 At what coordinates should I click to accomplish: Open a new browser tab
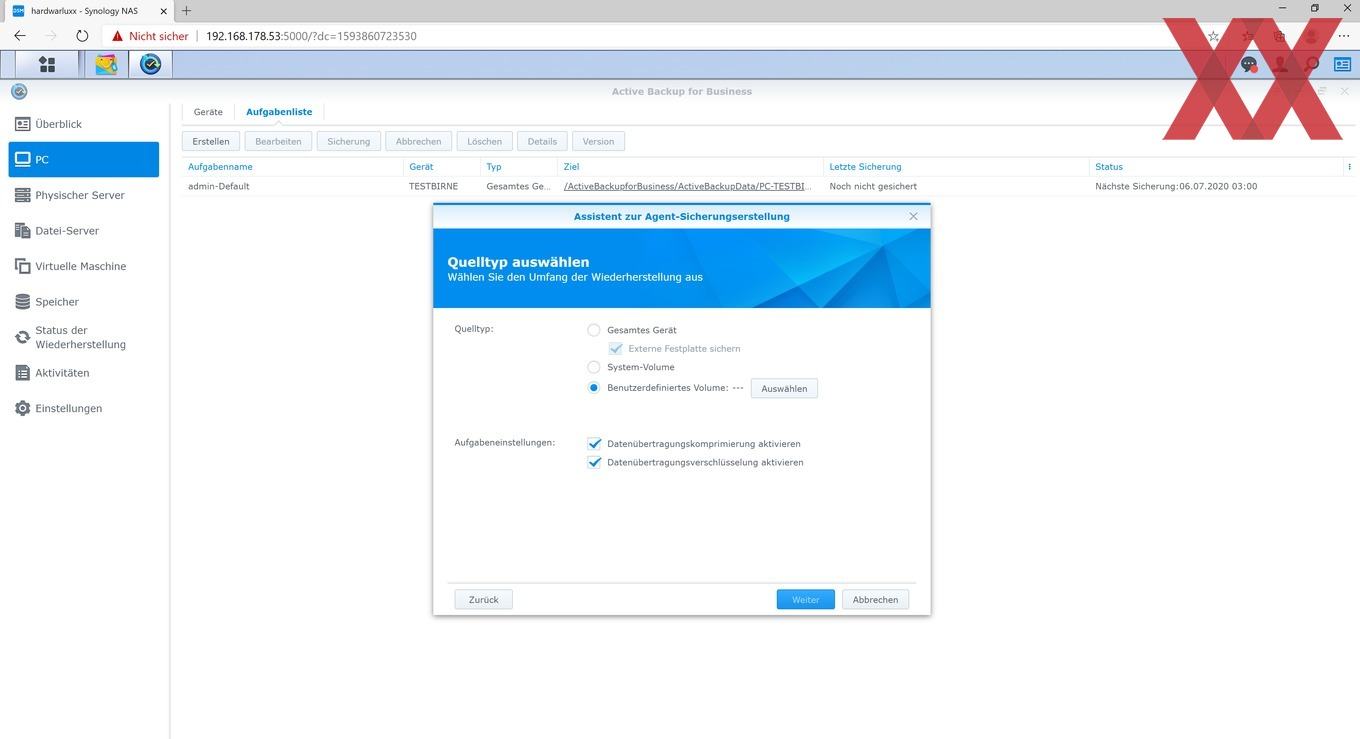[186, 11]
